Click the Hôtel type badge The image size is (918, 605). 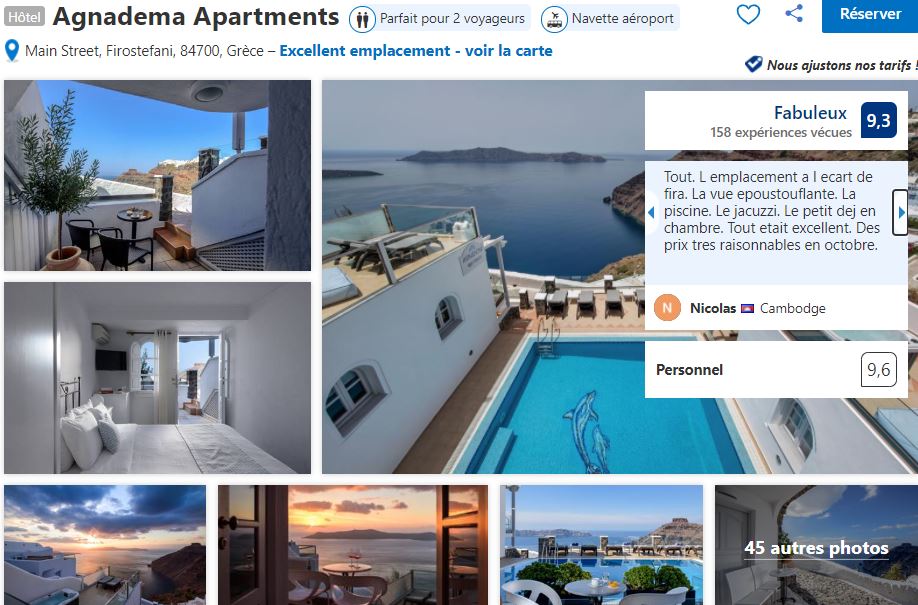pyautogui.click(x=24, y=17)
